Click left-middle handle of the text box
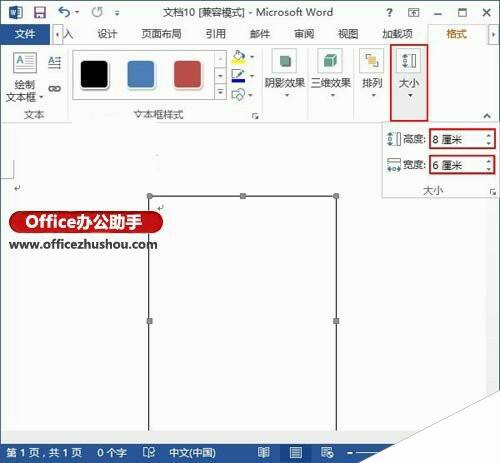The width and height of the screenshot is (500, 463). pos(150,321)
